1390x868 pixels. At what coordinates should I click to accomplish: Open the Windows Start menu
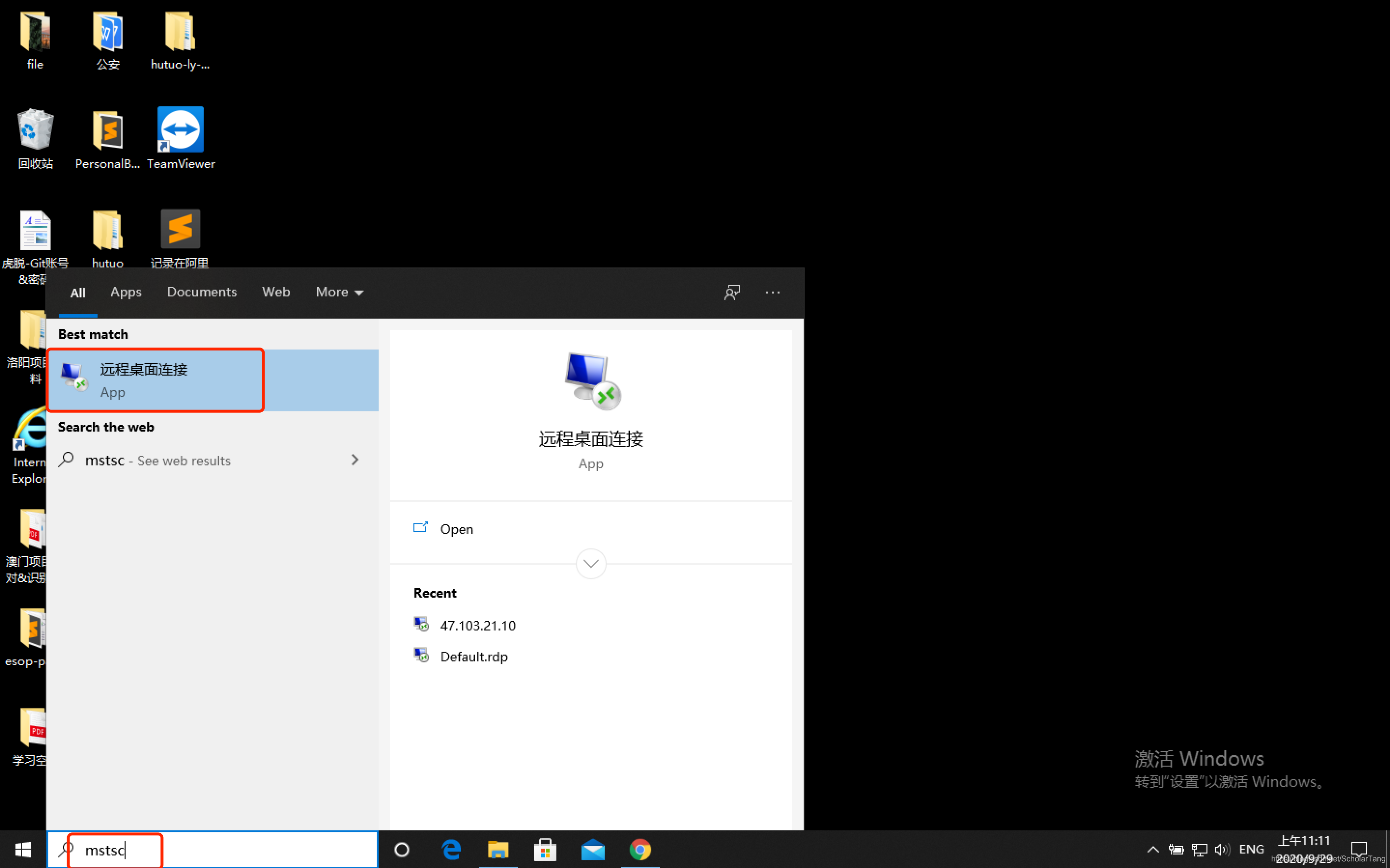click(x=23, y=849)
